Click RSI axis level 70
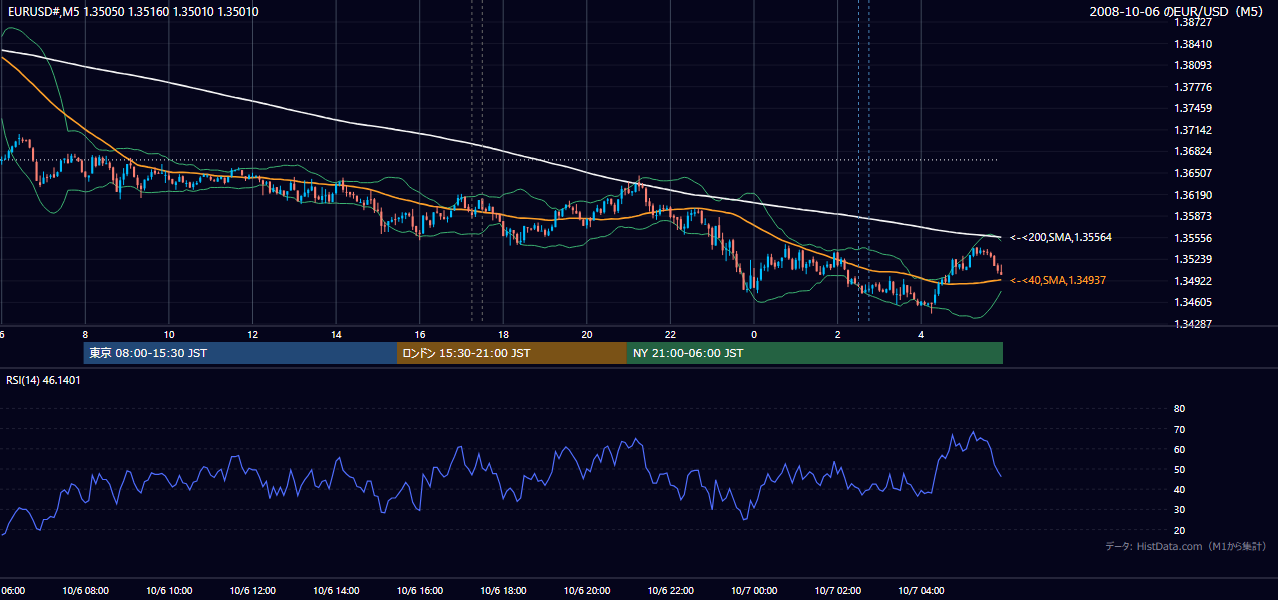 point(1179,429)
